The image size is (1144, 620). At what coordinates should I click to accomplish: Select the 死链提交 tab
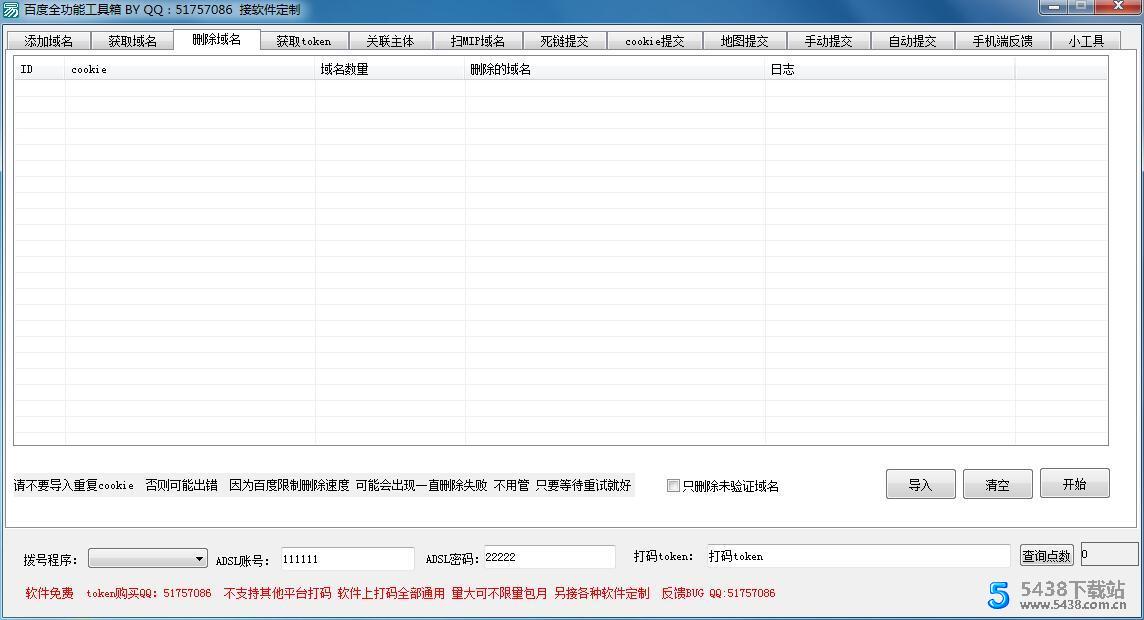click(566, 41)
